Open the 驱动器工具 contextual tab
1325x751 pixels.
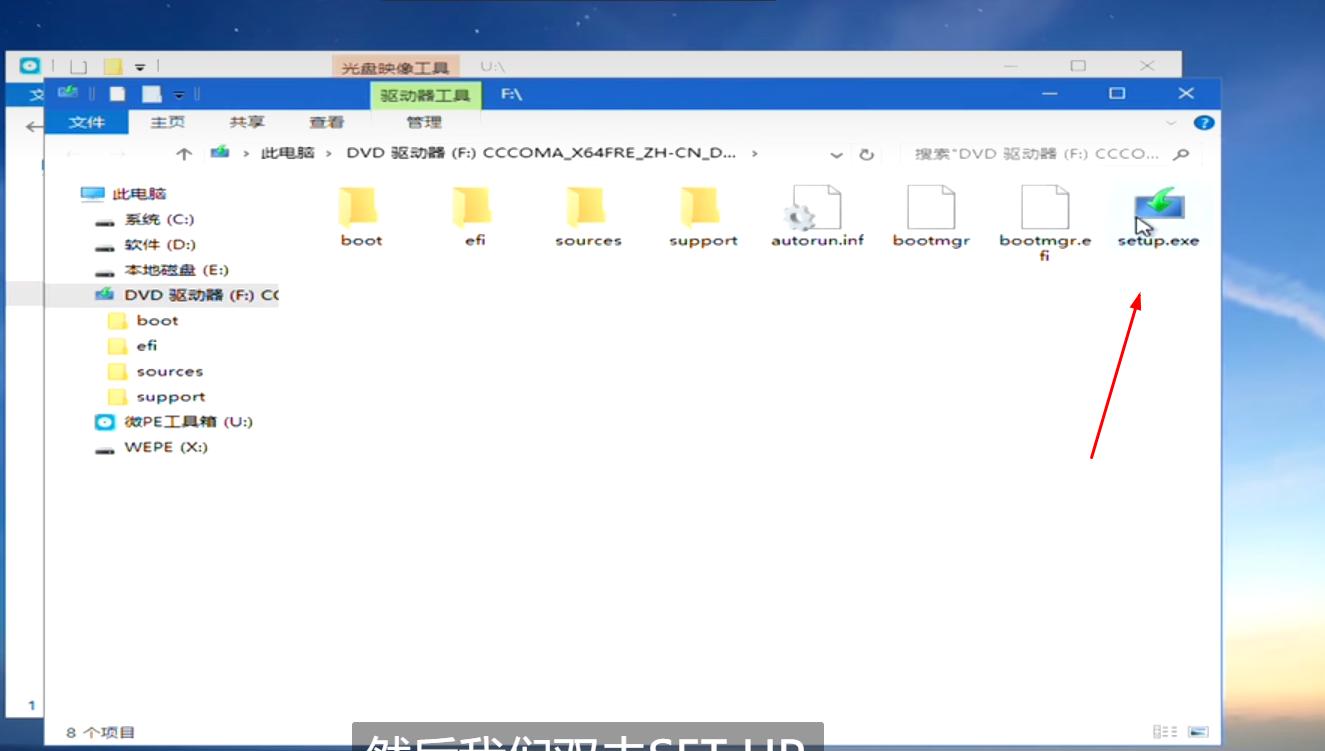[425, 95]
